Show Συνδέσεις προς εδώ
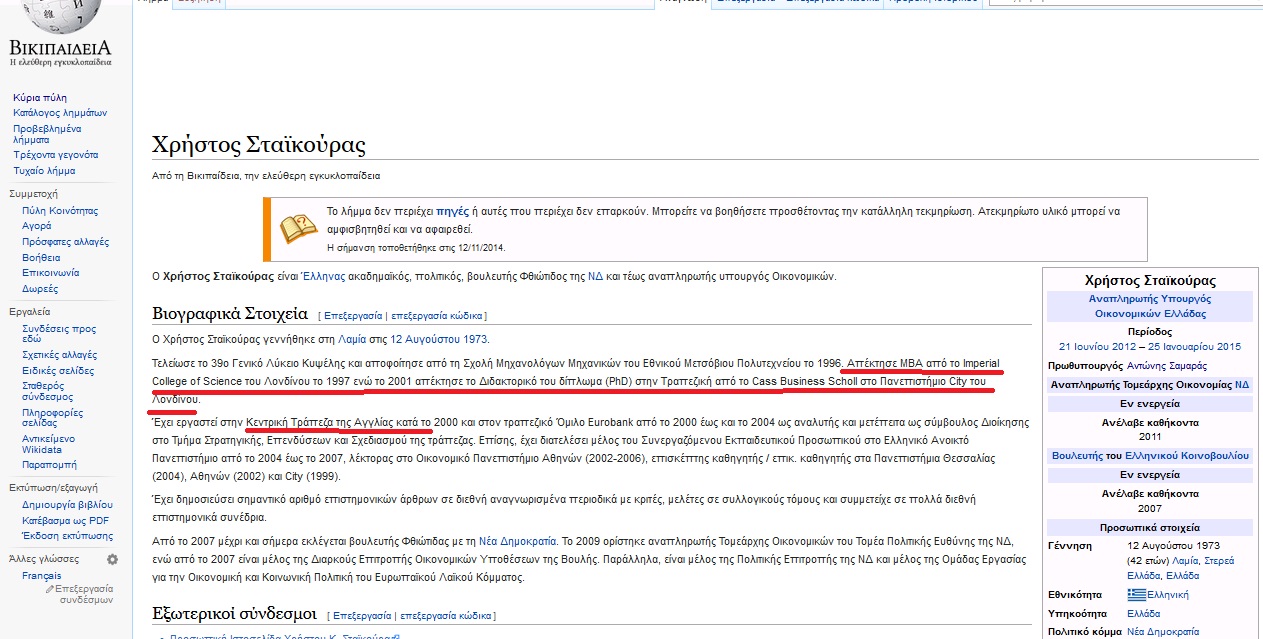1263x639 pixels. [x=59, y=333]
